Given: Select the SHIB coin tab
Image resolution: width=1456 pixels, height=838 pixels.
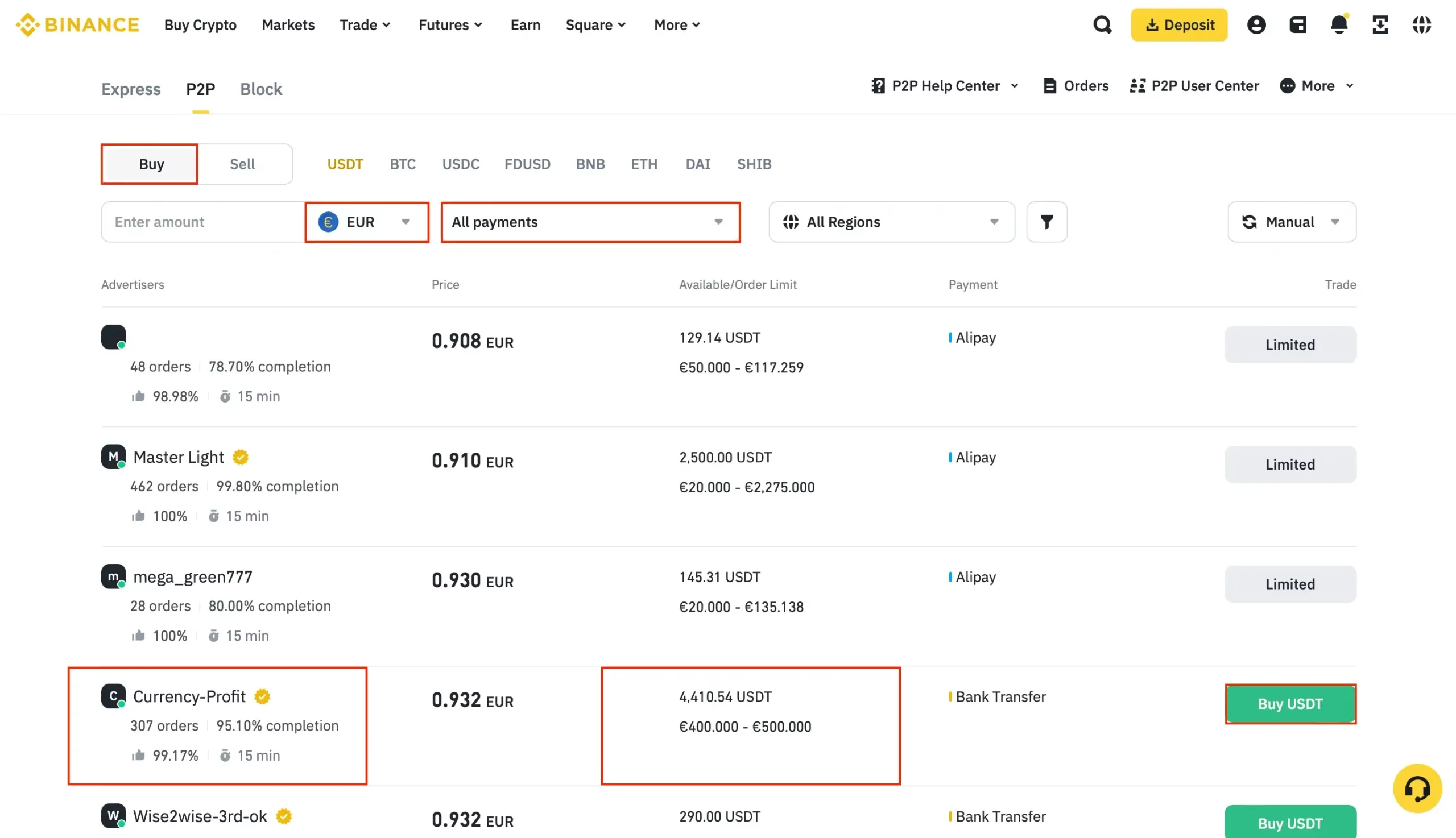Looking at the screenshot, I should click(x=754, y=164).
